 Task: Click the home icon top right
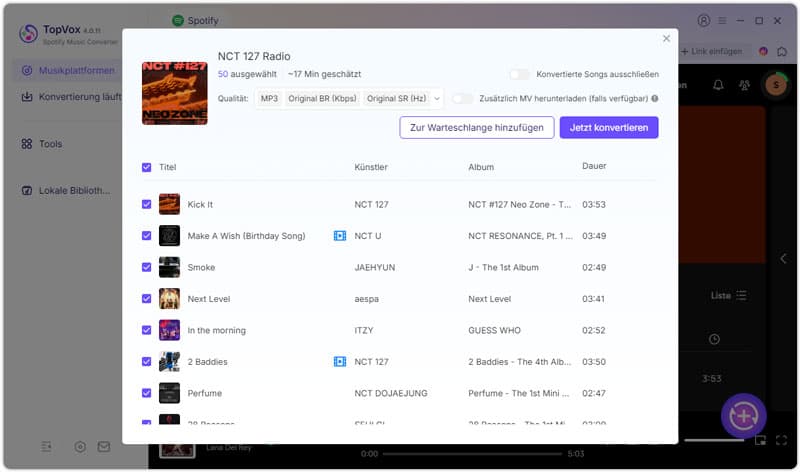(x=782, y=52)
